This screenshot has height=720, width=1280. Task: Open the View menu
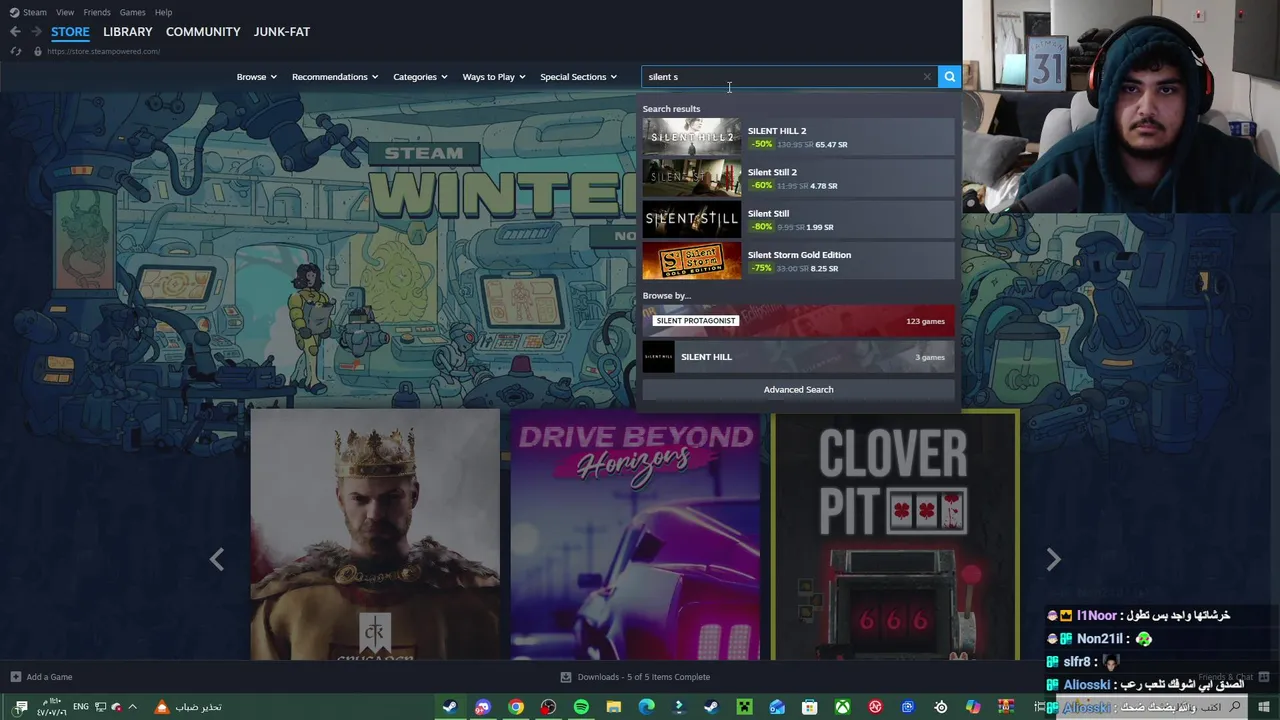65,12
